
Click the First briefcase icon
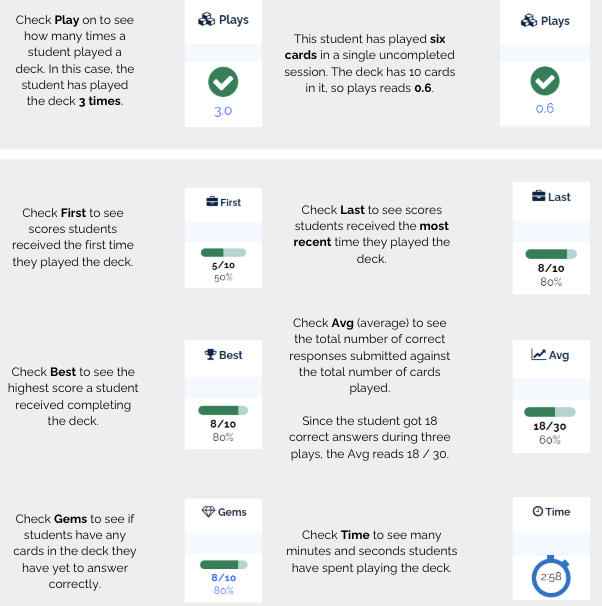coord(212,202)
